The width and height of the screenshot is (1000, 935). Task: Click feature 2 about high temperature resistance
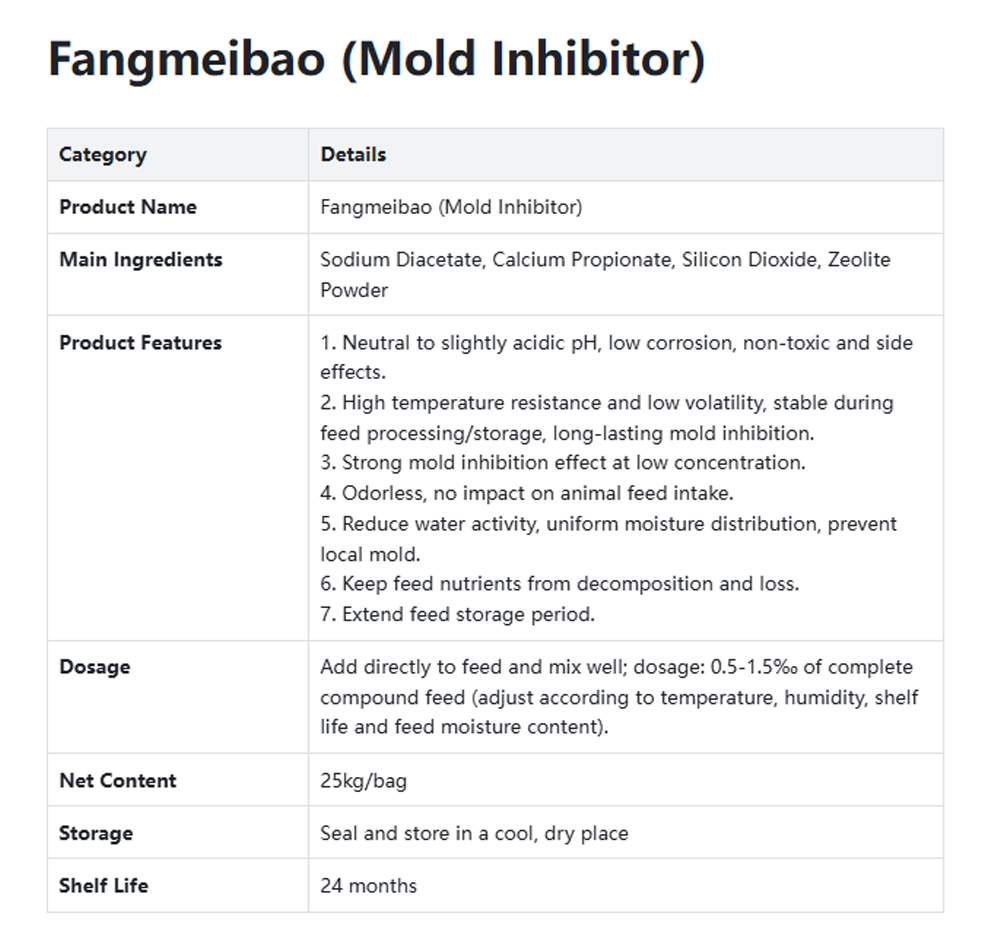607,418
